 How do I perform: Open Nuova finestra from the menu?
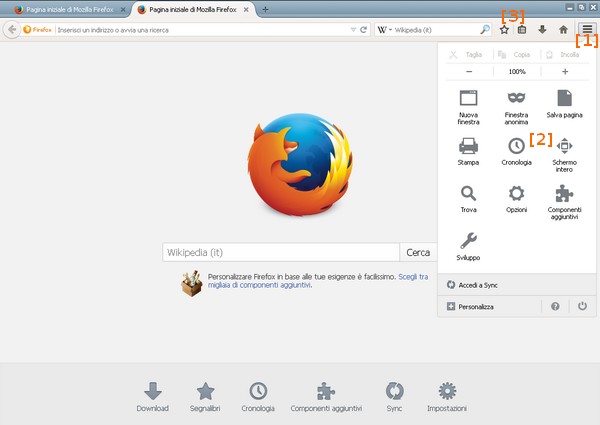(468, 107)
